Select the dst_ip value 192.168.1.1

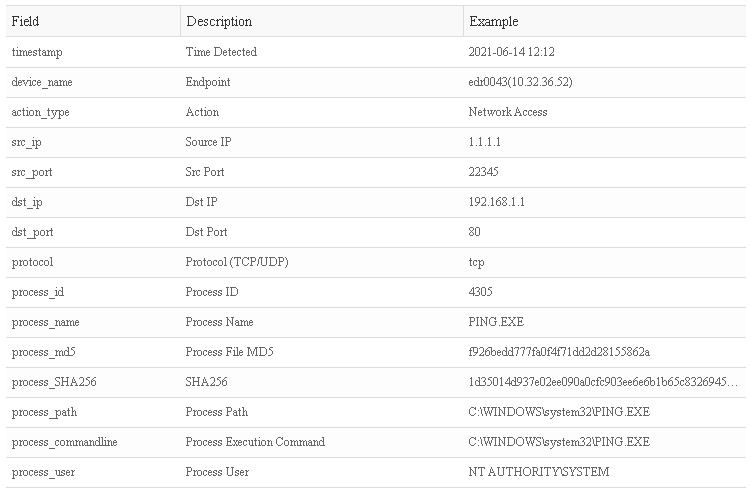point(497,202)
